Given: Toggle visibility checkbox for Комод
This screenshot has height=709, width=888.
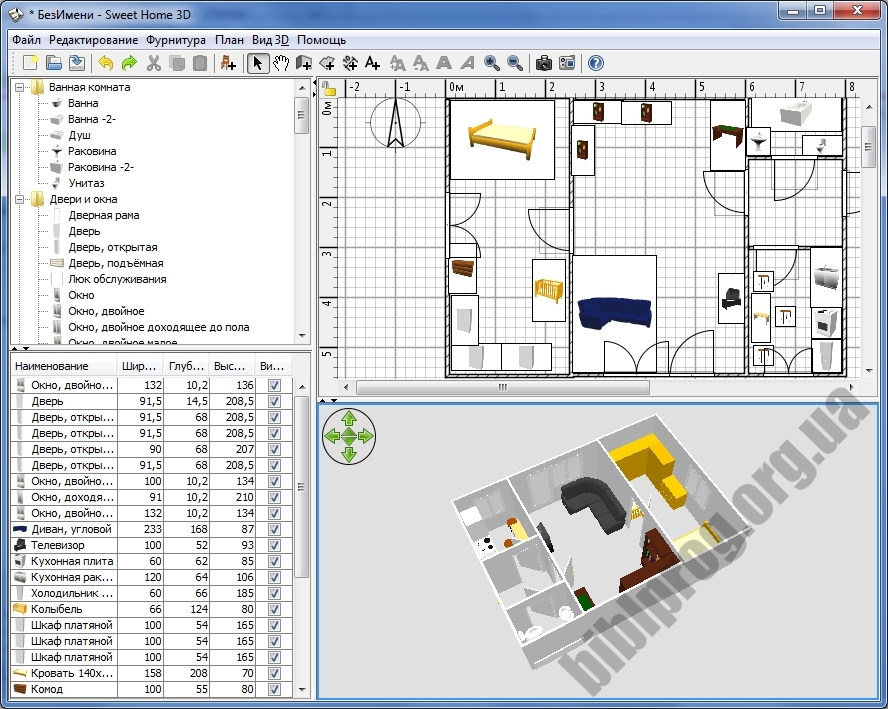Looking at the screenshot, I should click(x=274, y=689).
